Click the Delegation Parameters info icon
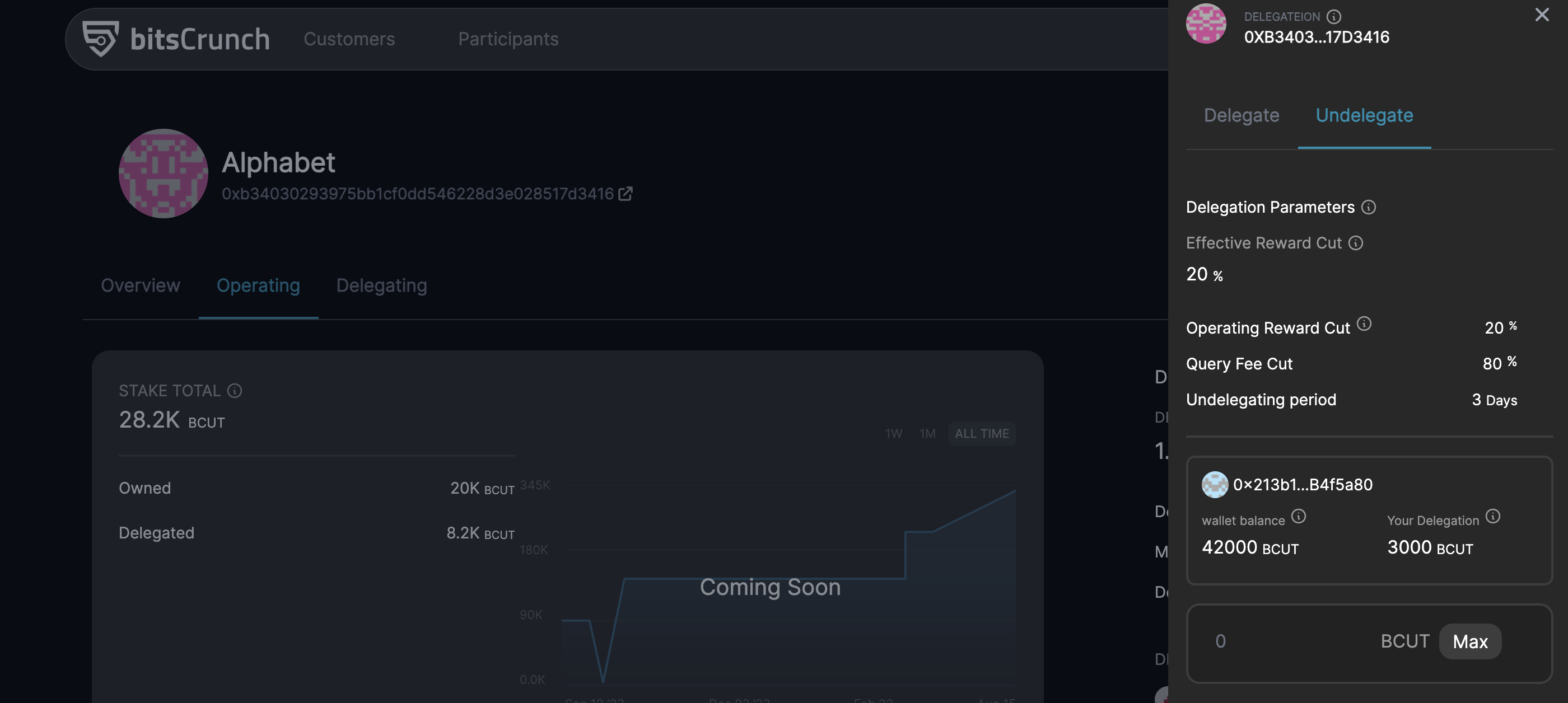Screen dimensions: 1568x703 [x=1368, y=207]
